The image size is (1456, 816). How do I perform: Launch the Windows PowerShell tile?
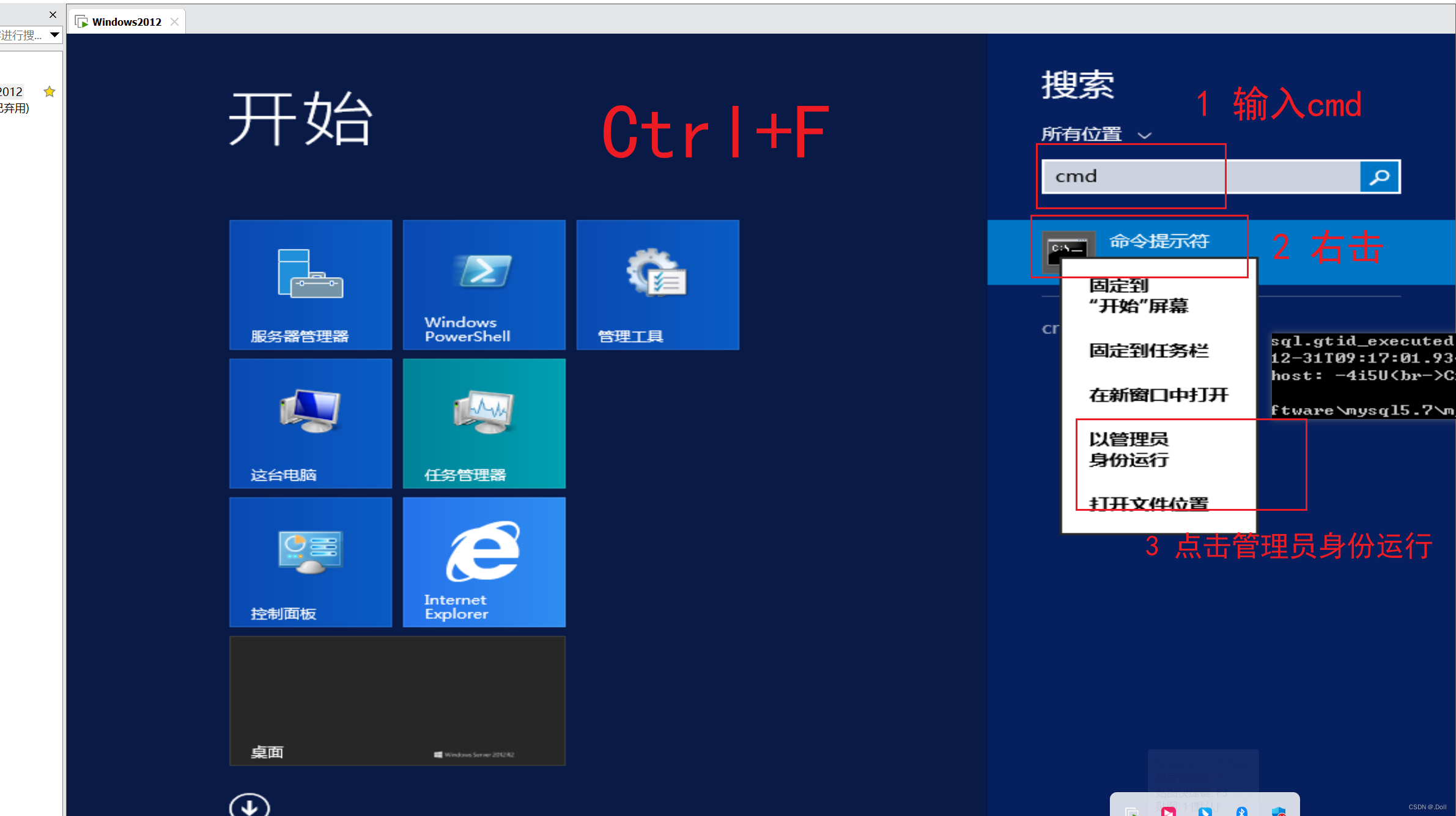click(484, 284)
